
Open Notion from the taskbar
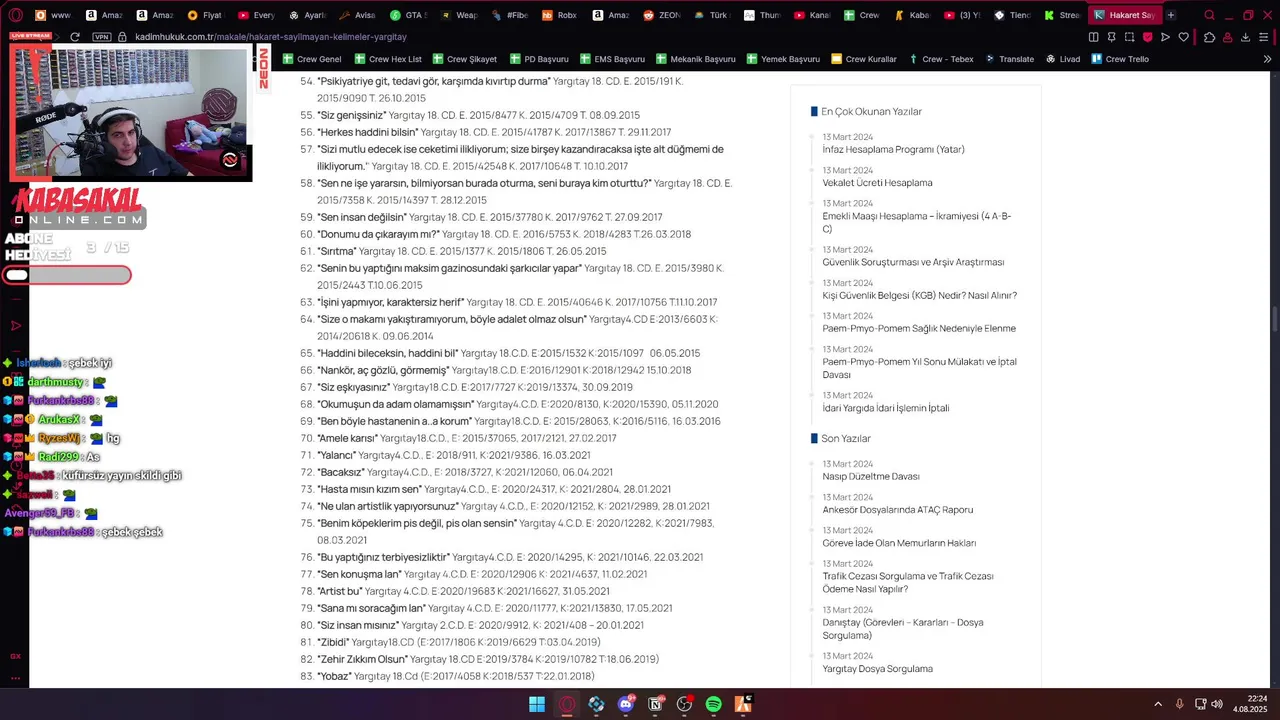coord(655,704)
